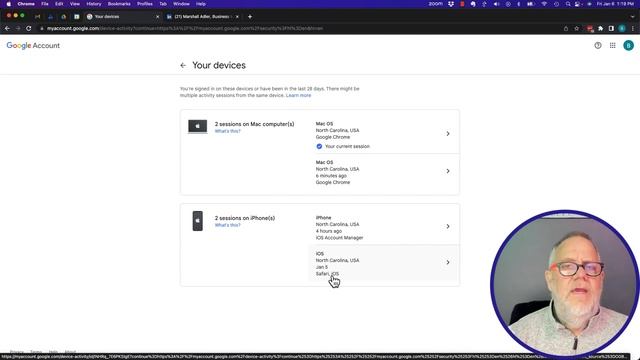Image resolution: width=640 pixels, height=360 pixels.
Task: Click What's this under iPhone sessions
Action: (x=227, y=225)
